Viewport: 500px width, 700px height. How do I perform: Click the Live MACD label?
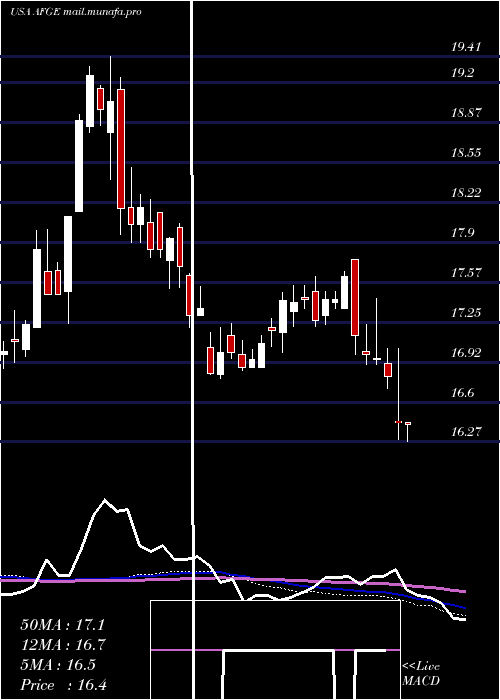click(421, 674)
